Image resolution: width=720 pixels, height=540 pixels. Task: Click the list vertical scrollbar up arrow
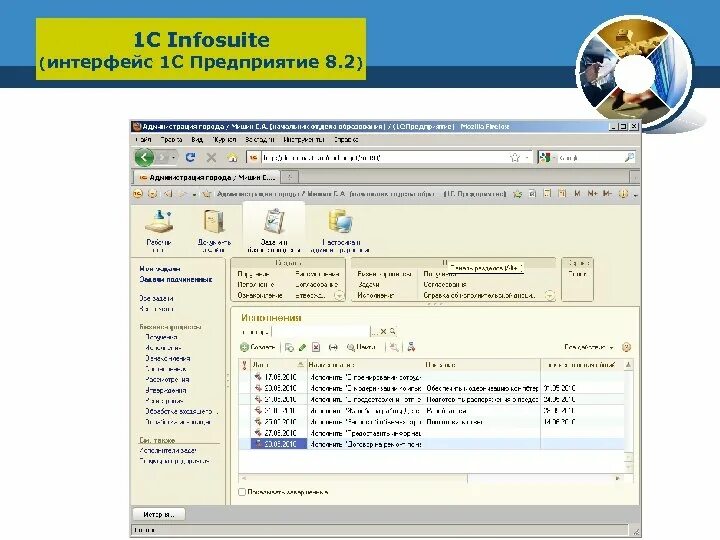click(x=628, y=365)
